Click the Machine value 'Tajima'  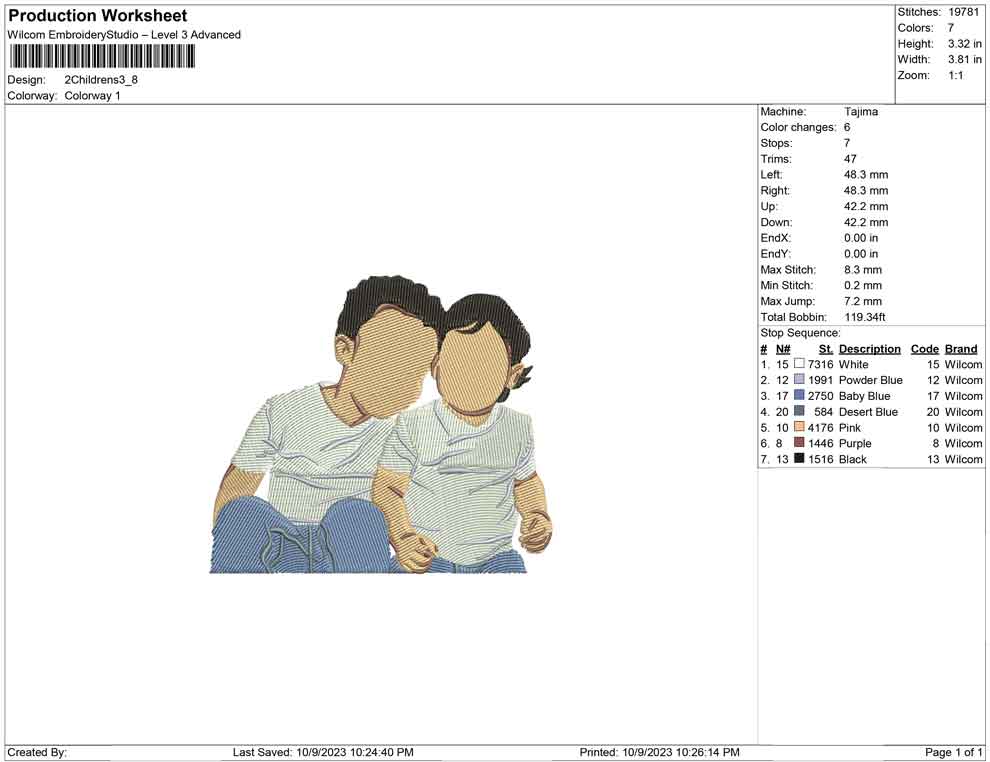coord(861,111)
